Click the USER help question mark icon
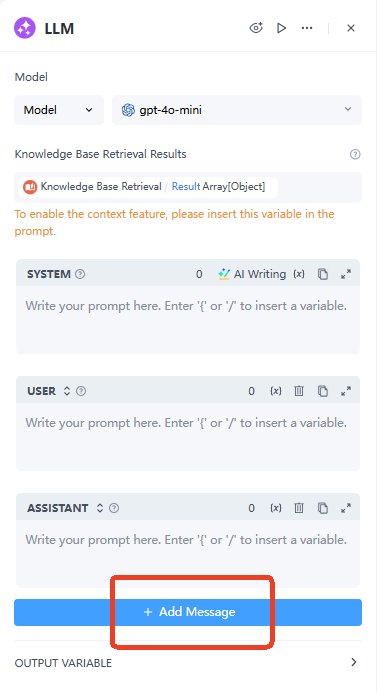 click(81, 391)
